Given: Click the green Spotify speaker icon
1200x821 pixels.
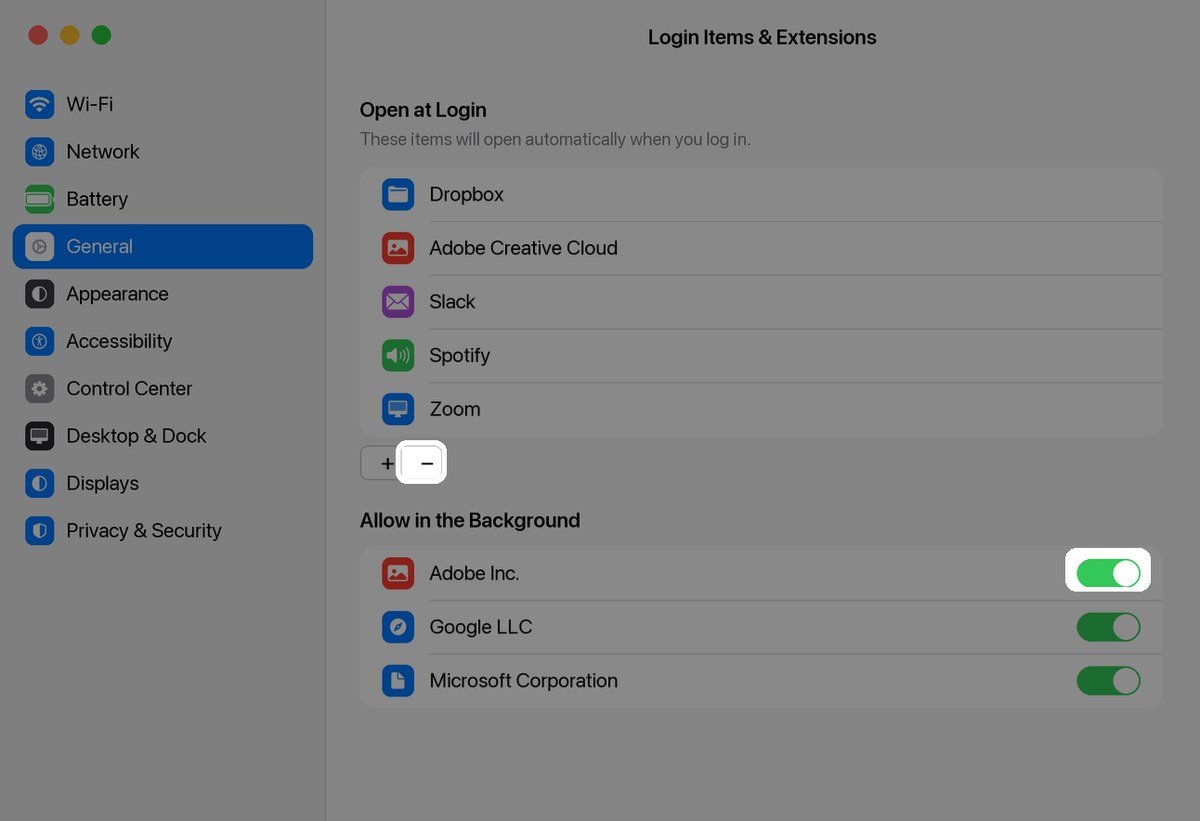Looking at the screenshot, I should (398, 355).
